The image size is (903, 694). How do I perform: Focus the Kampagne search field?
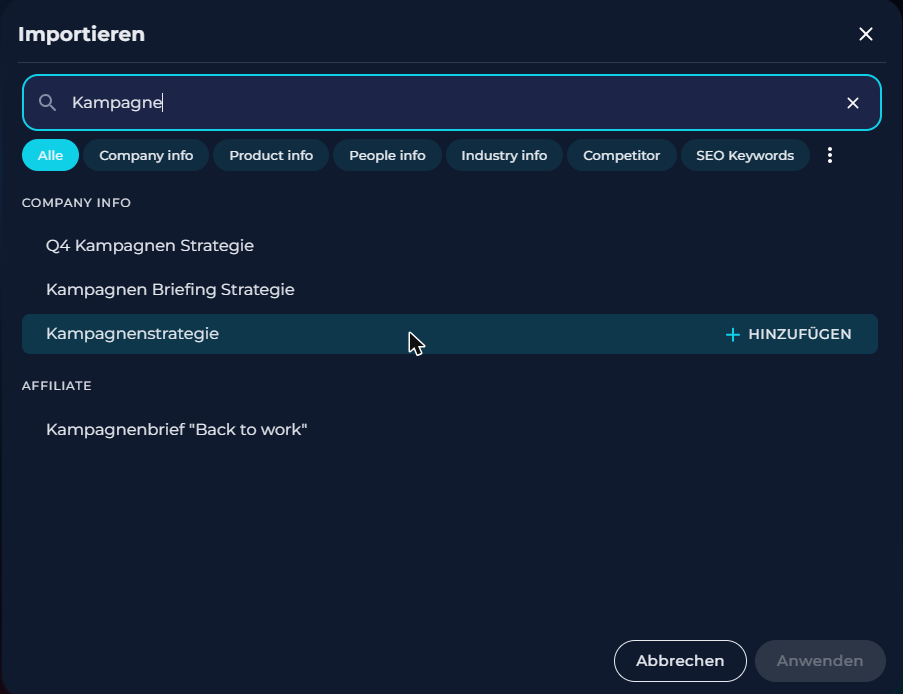(452, 103)
